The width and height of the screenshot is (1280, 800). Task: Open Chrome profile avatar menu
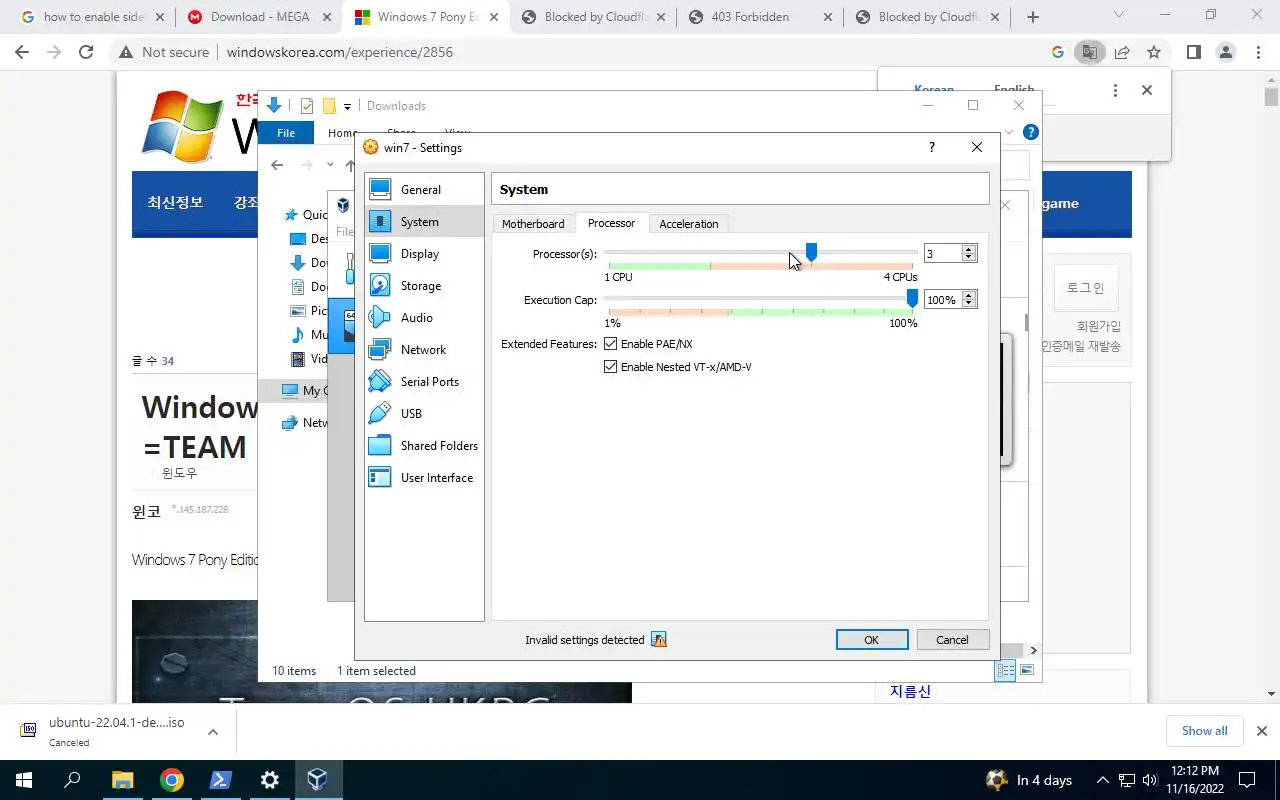(x=1225, y=52)
